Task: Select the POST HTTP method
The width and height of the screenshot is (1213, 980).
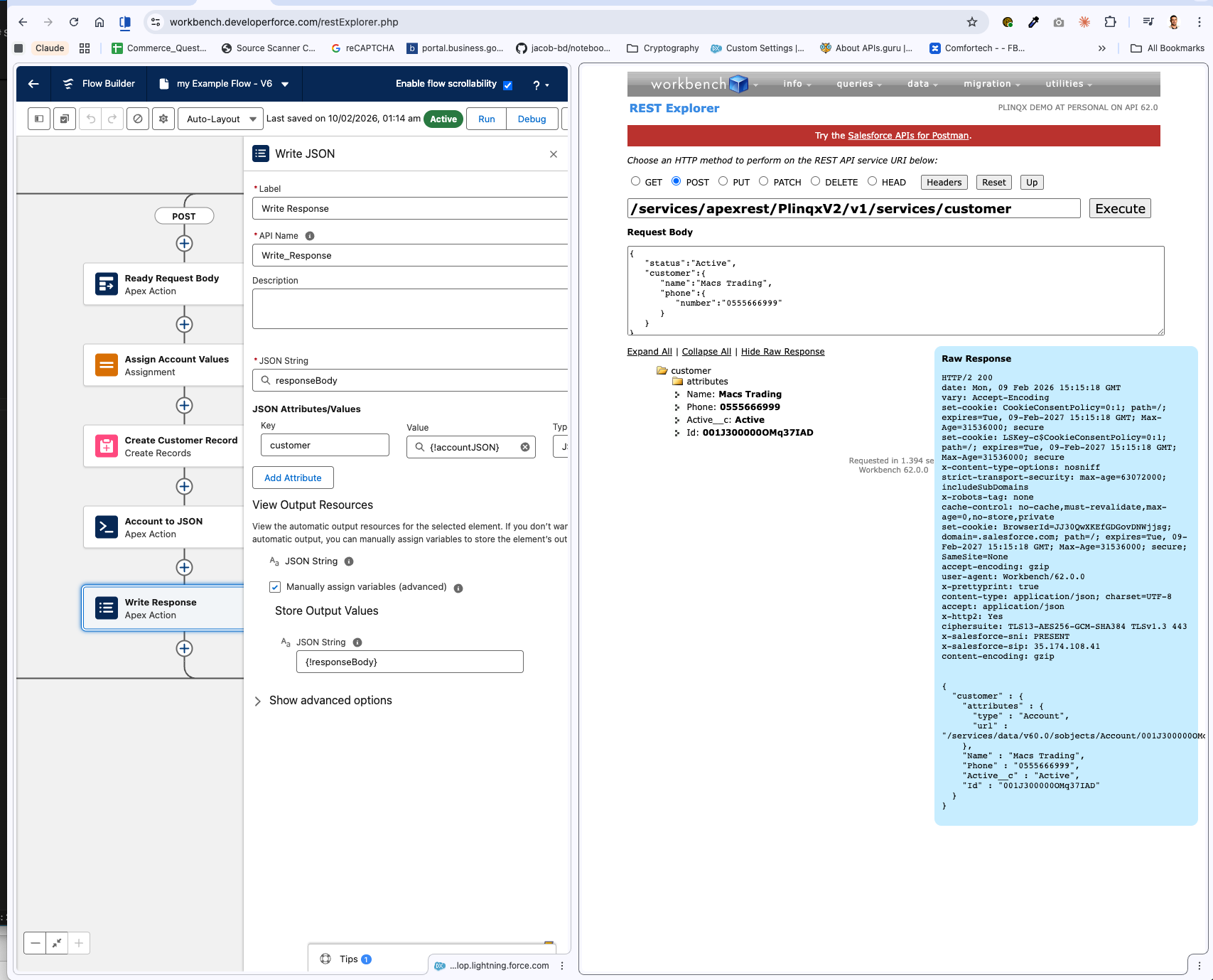Action: click(x=676, y=181)
